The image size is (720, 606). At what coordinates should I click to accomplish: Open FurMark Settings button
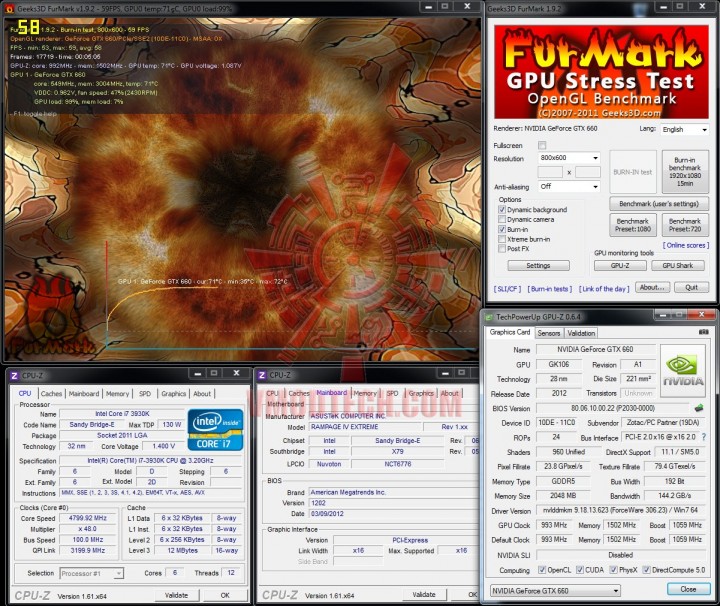click(538, 265)
